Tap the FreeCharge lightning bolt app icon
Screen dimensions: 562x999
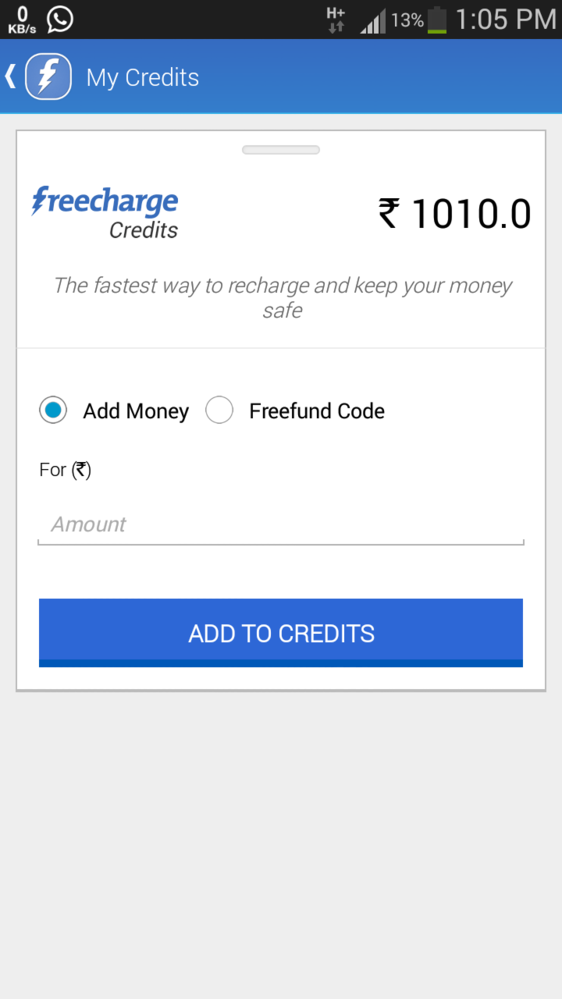click(x=48, y=76)
